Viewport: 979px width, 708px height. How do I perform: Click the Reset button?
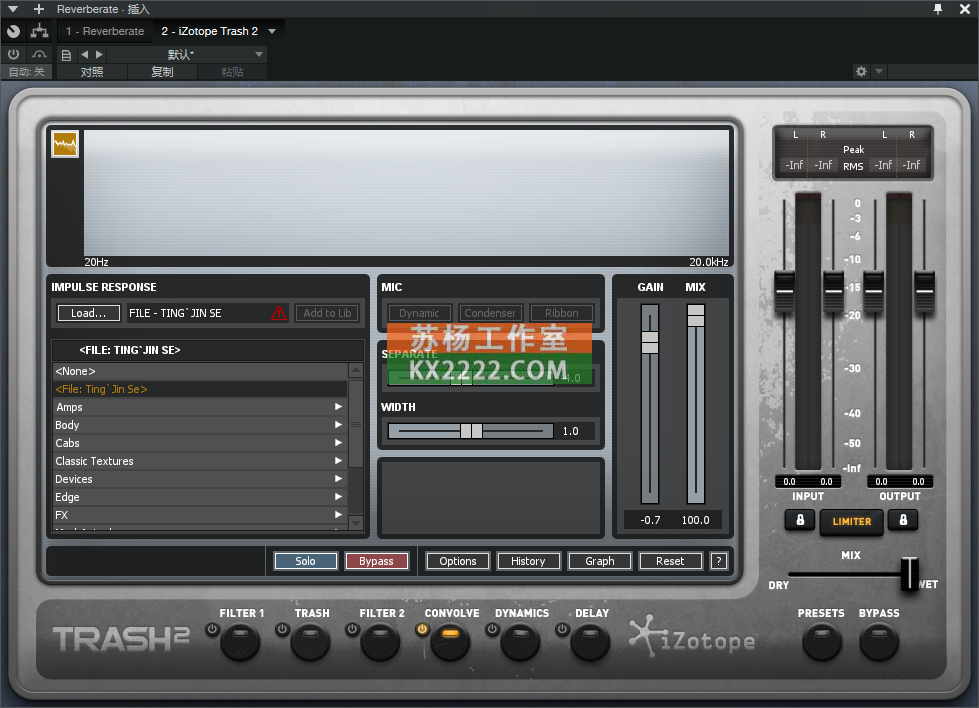[670, 561]
